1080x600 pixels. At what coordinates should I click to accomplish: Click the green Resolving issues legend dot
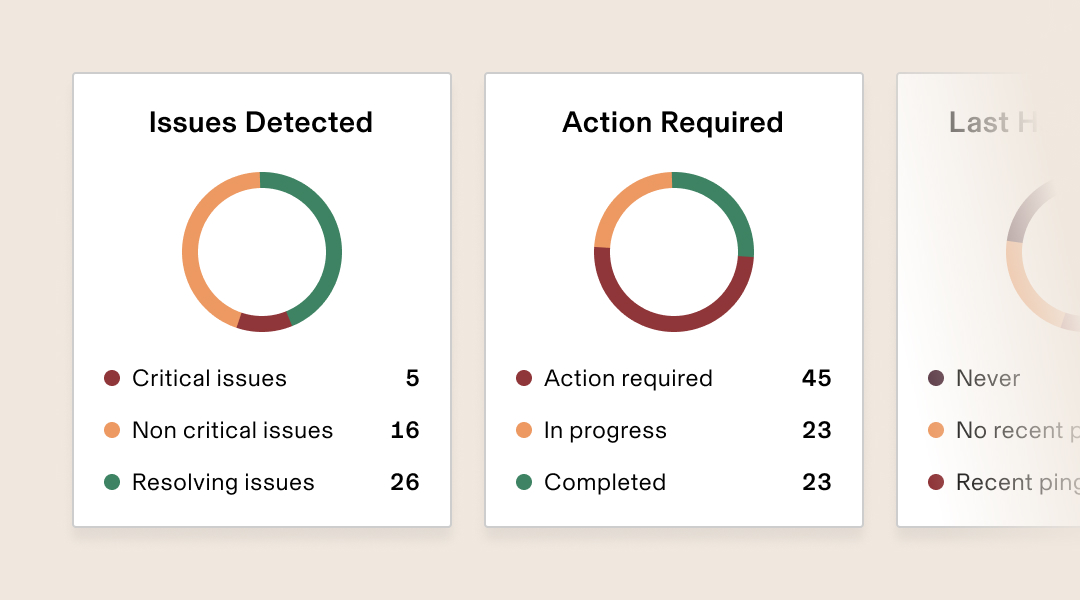point(112,482)
